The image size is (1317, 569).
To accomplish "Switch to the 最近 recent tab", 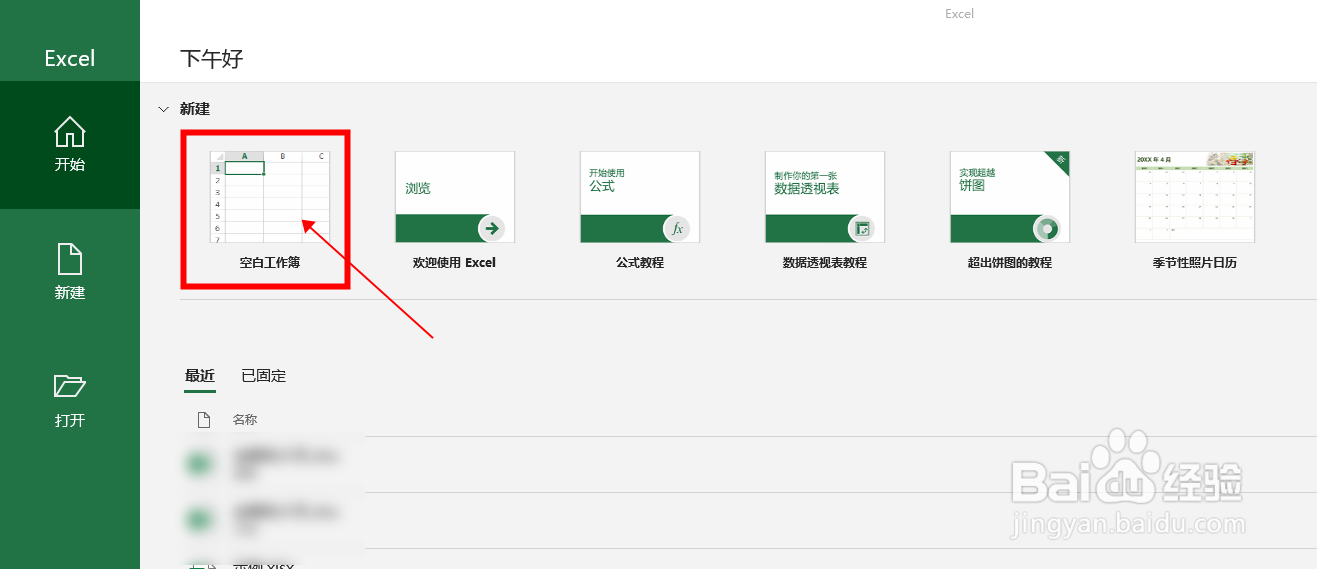I will pyautogui.click(x=200, y=376).
